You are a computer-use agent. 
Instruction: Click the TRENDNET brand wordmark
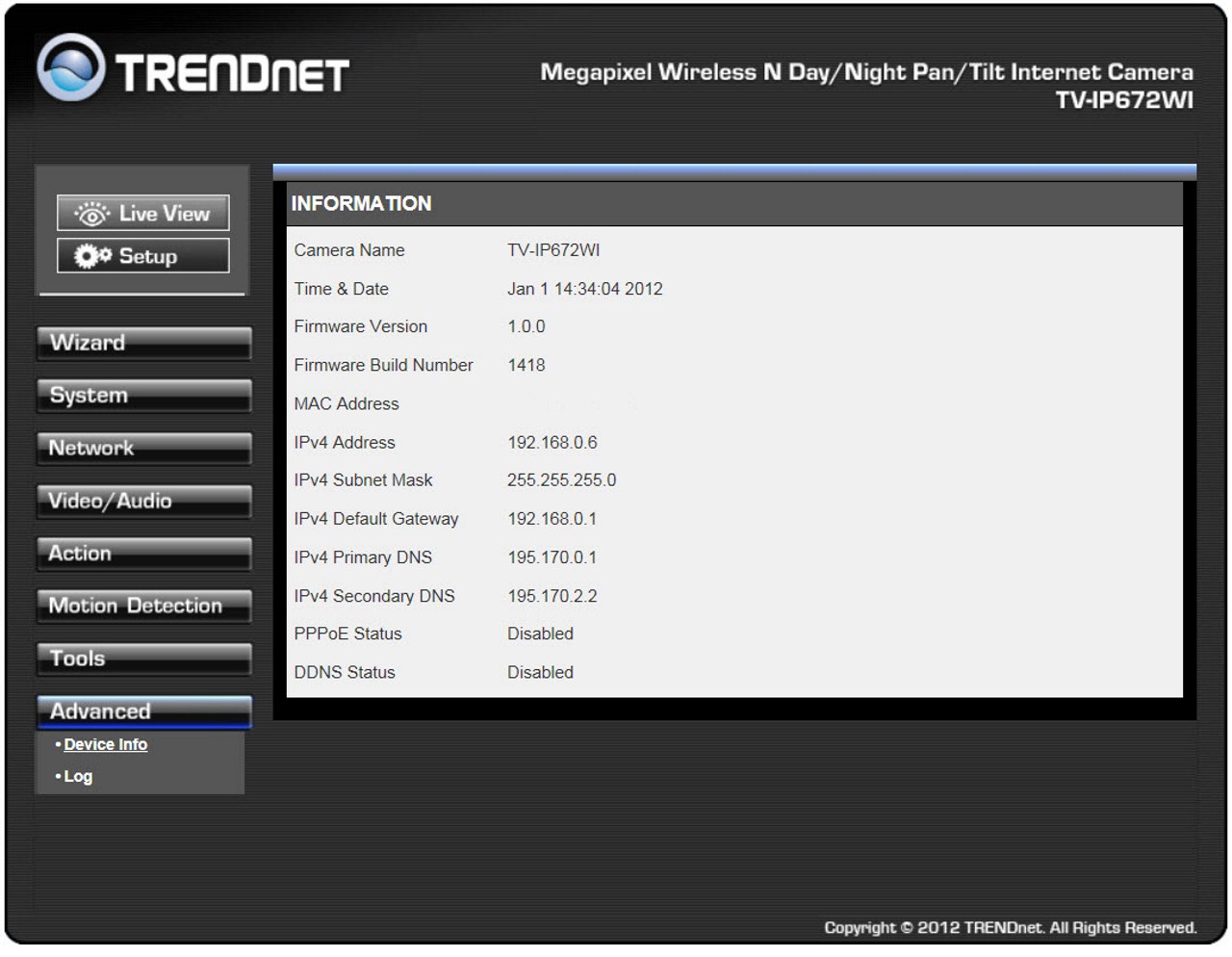tap(232, 74)
